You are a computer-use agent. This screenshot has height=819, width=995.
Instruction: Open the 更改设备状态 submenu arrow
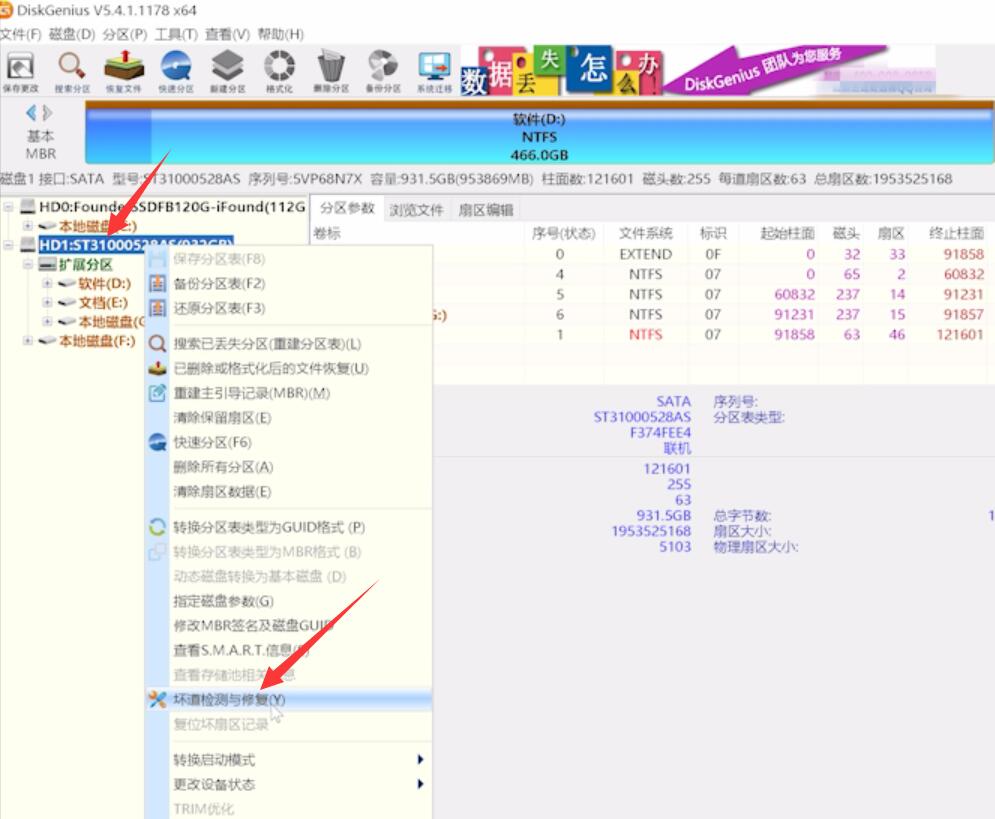[419, 784]
